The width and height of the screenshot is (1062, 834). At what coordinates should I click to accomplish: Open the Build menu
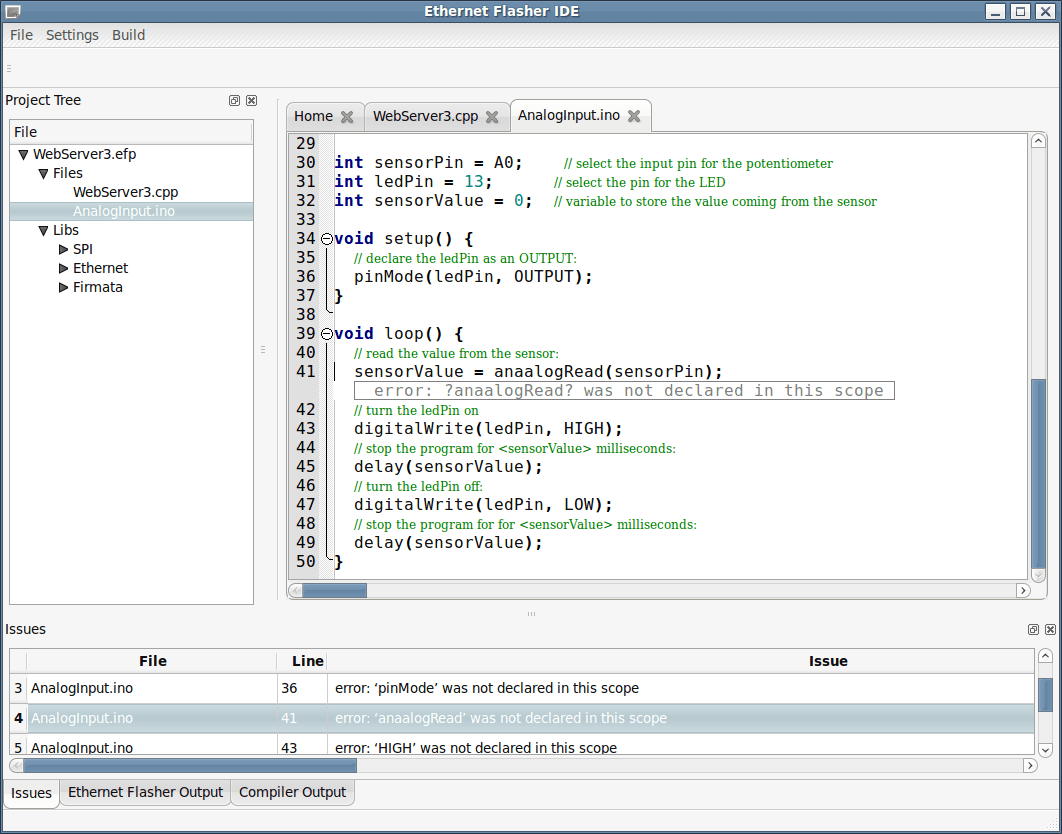tap(128, 34)
